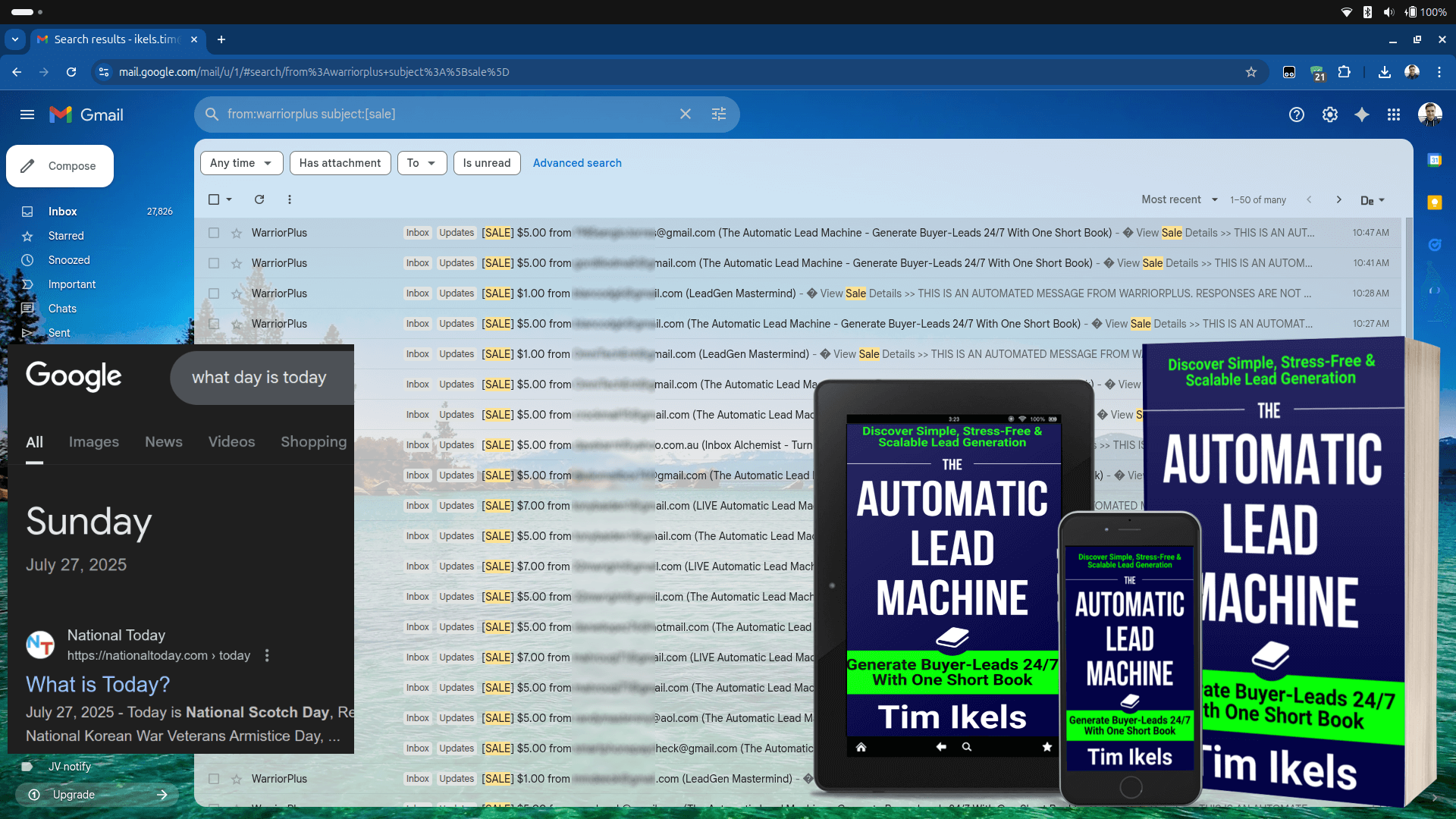Viewport: 1456px width, 819px height.
Task: Open the Most recent sort dropdown
Action: (1179, 199)
